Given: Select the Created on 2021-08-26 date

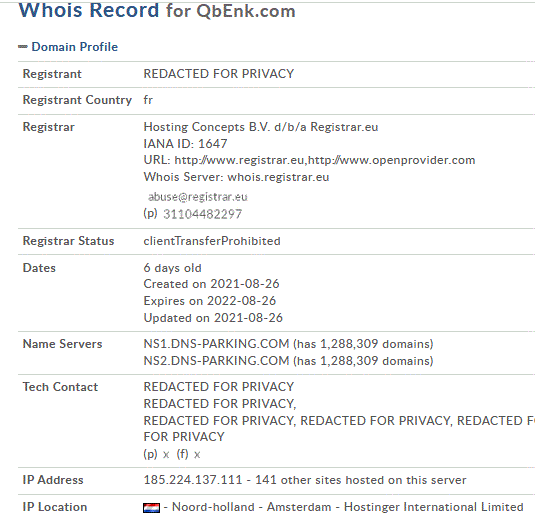Looking at the screenshot, I should tap(212, 284).
